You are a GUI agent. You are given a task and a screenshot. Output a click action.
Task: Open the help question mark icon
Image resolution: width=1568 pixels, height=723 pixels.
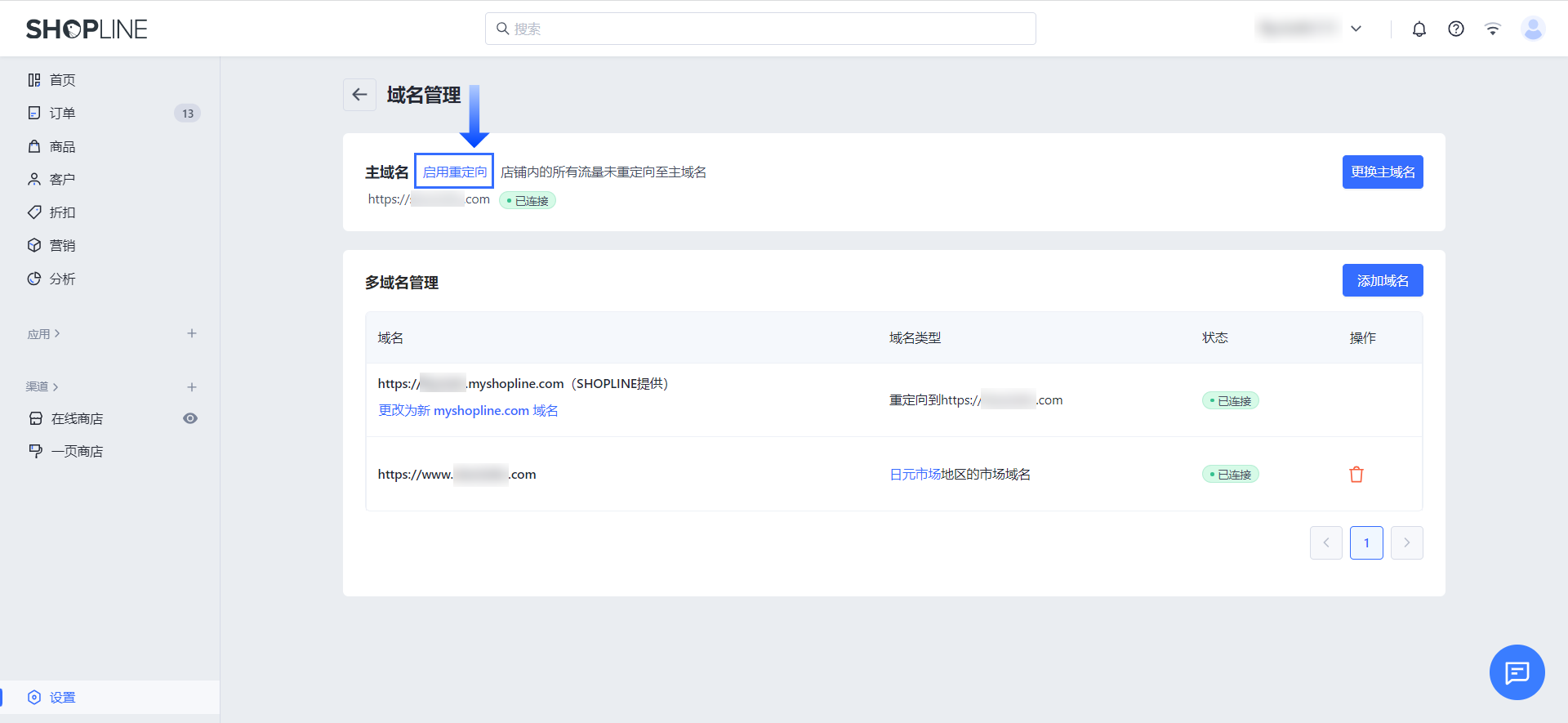[x=1456, y=29]
